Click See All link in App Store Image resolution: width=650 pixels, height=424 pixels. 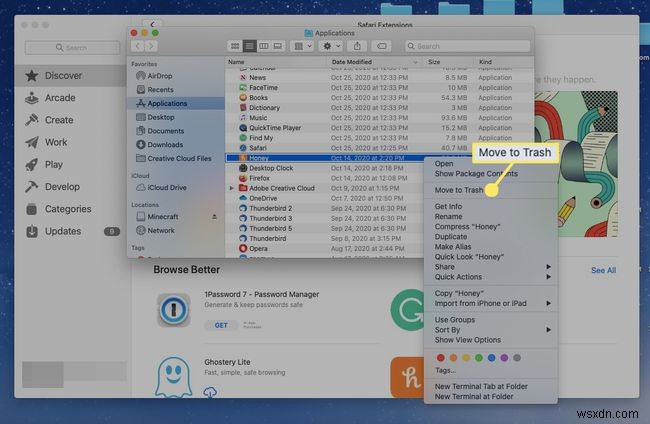(x=603, y=270)
